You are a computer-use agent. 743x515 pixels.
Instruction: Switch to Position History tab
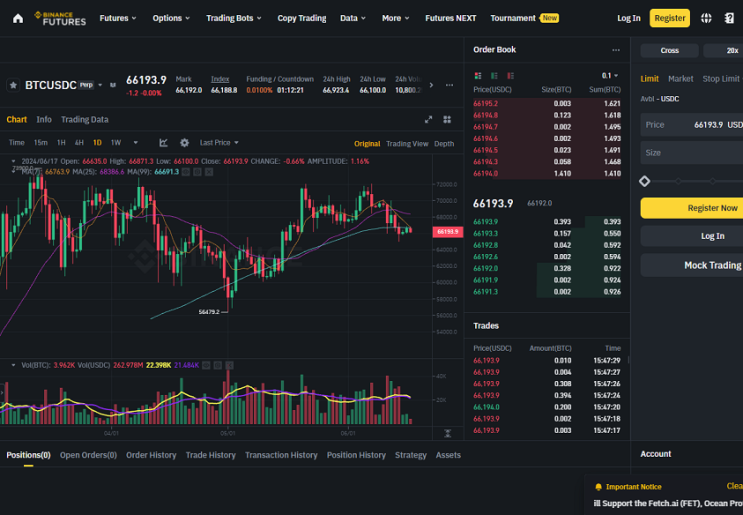[x=356, y=455]
